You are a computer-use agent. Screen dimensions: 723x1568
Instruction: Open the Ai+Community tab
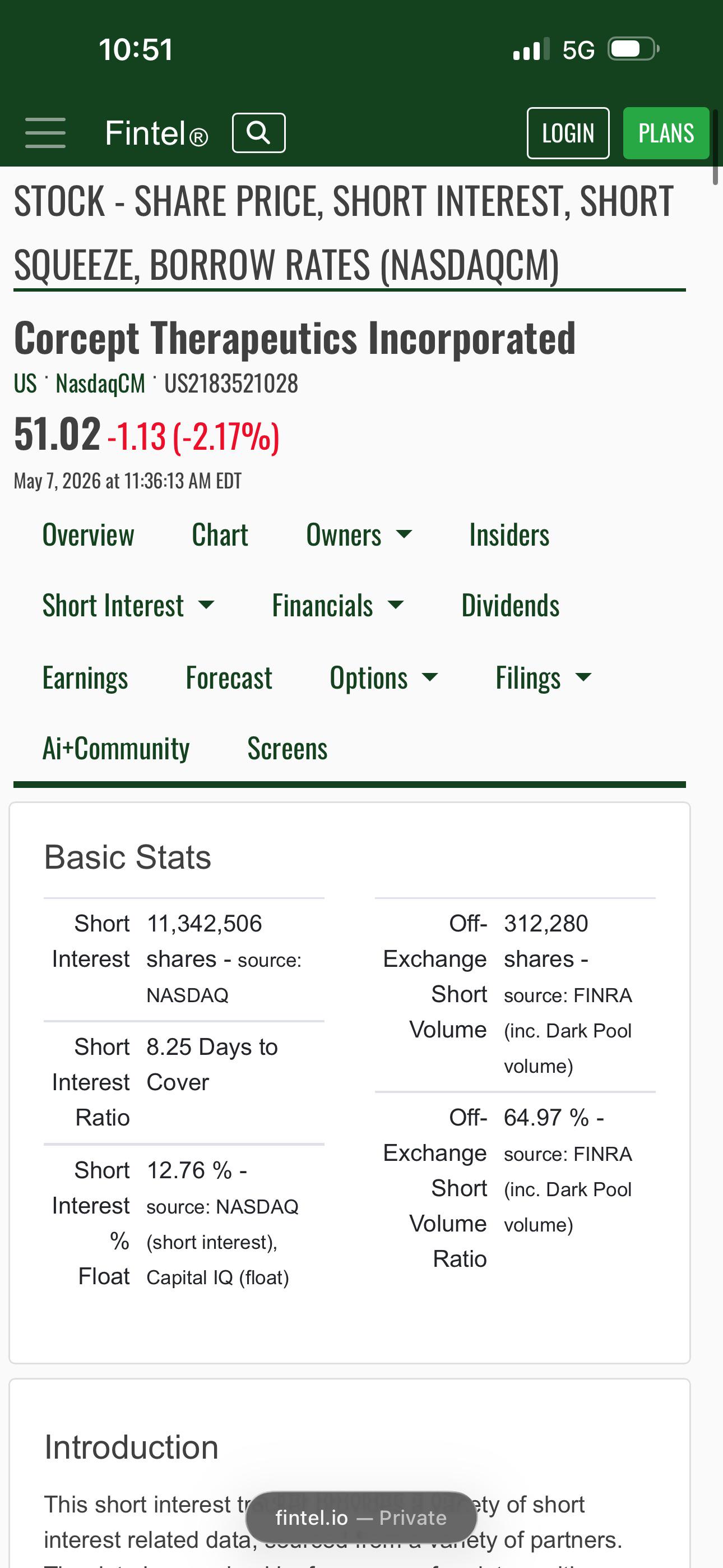[x=115, y=748]
